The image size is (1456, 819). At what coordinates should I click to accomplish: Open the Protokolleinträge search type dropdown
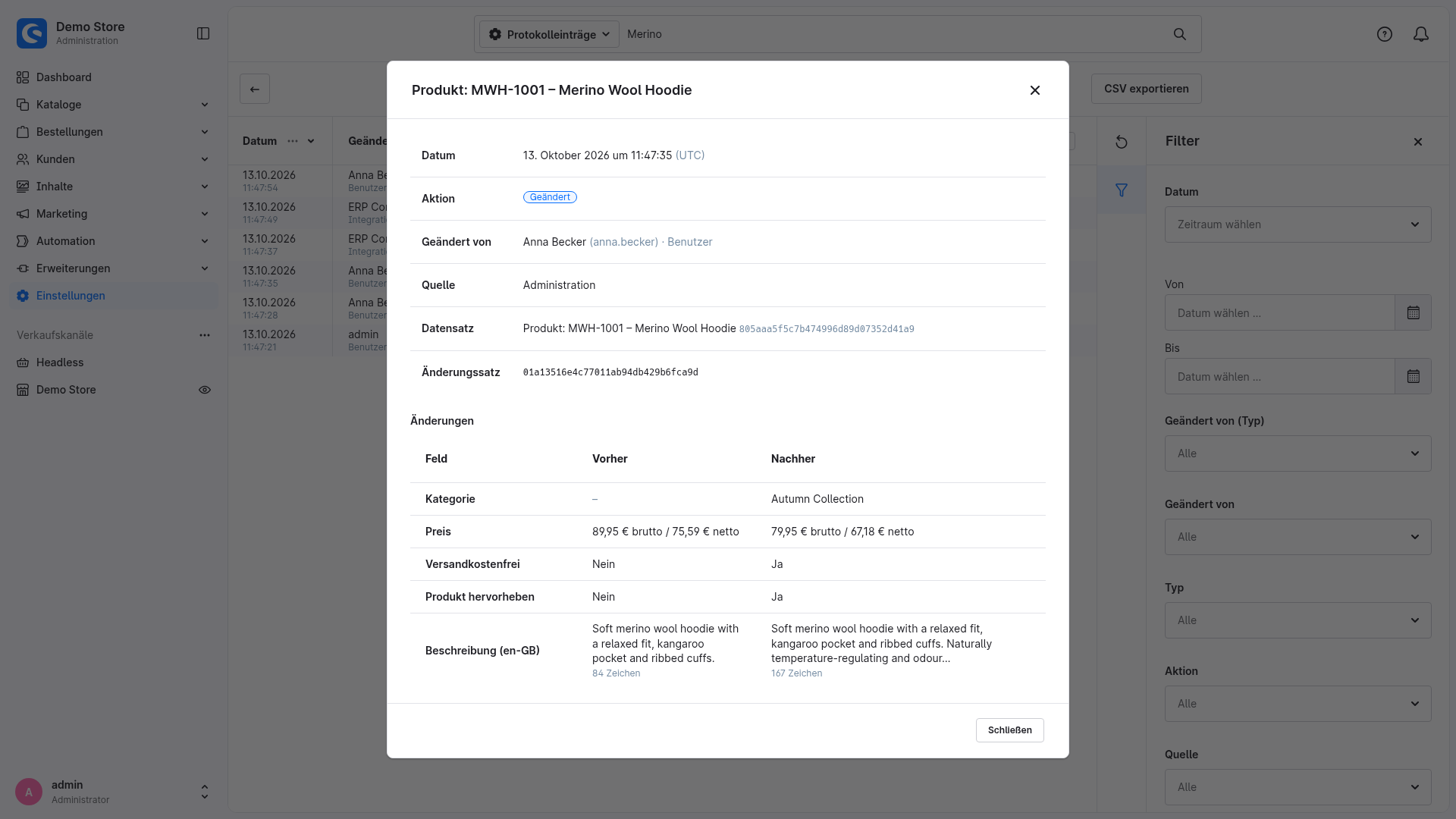[x=549, y=34]
